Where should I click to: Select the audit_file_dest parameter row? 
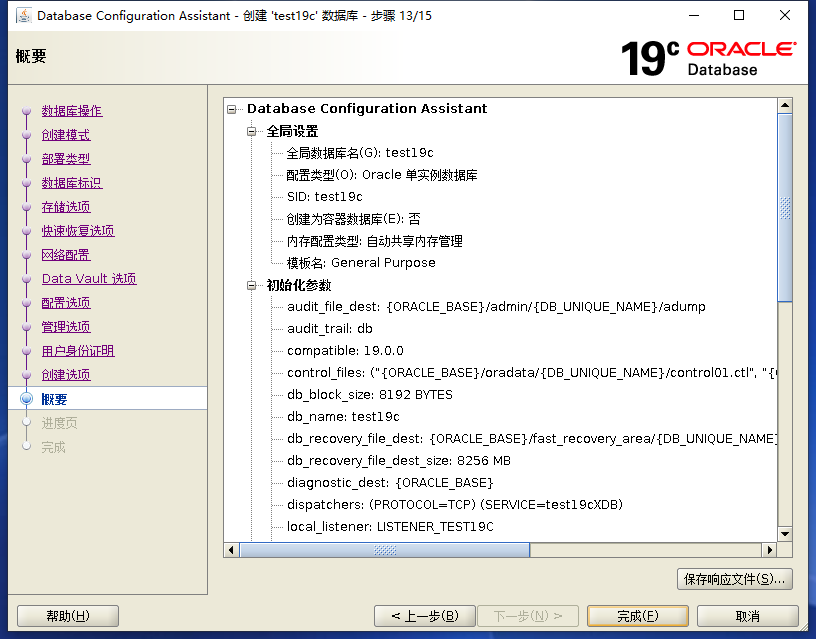pyautogui.click(x=496, y=307)
